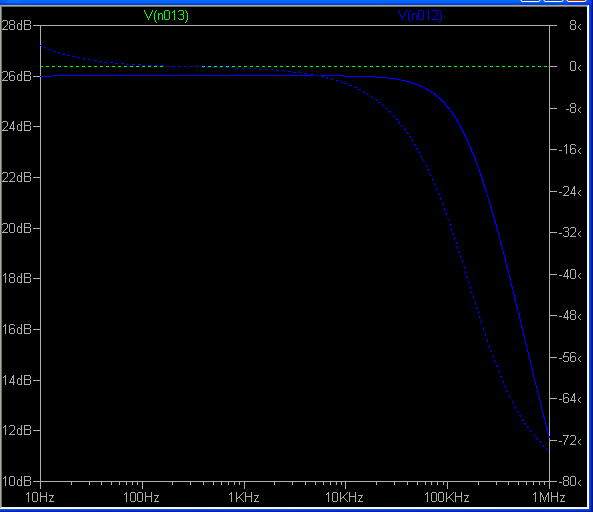Click the 10dB left axis label
593x512 pixels.
[16, 481]
